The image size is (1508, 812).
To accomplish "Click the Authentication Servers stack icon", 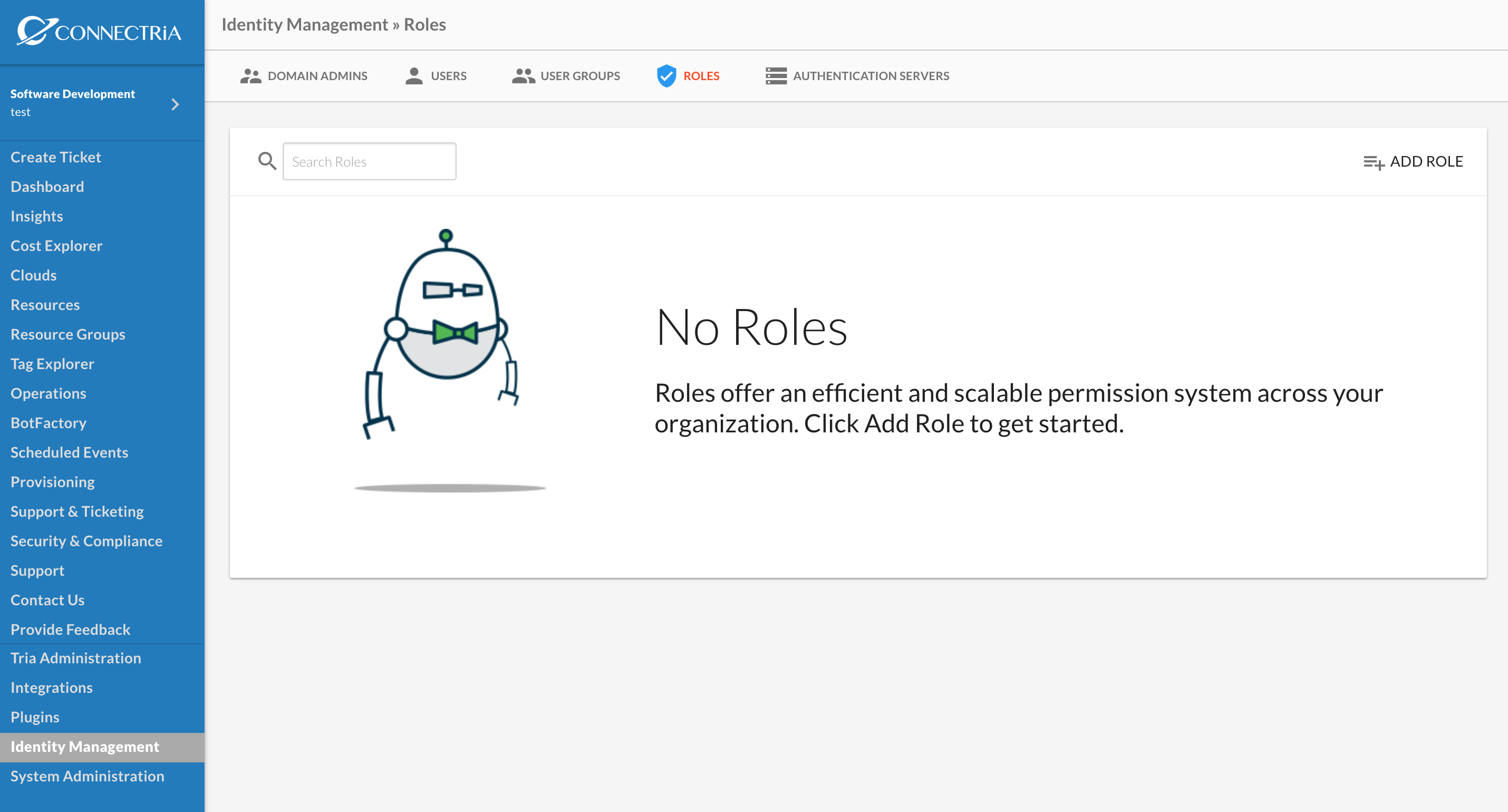I will pos(776,76).
